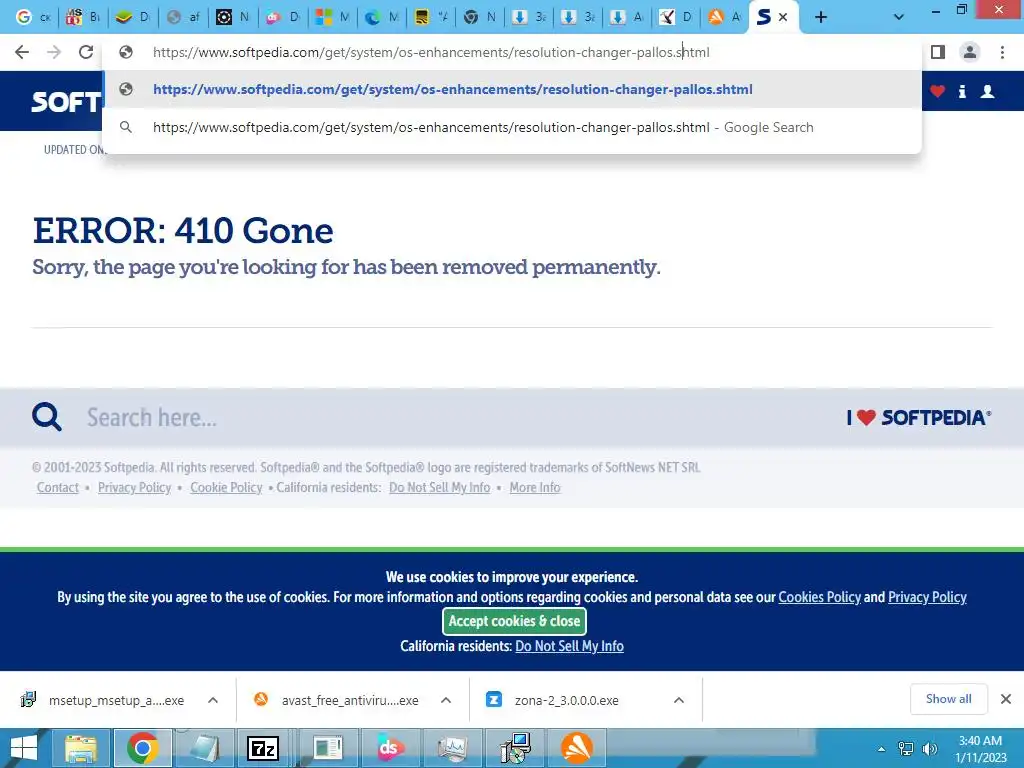Viewport: 1024px width, 768px height.
Task: Click the Chrome taskbar icon
Action: [143, 748]
